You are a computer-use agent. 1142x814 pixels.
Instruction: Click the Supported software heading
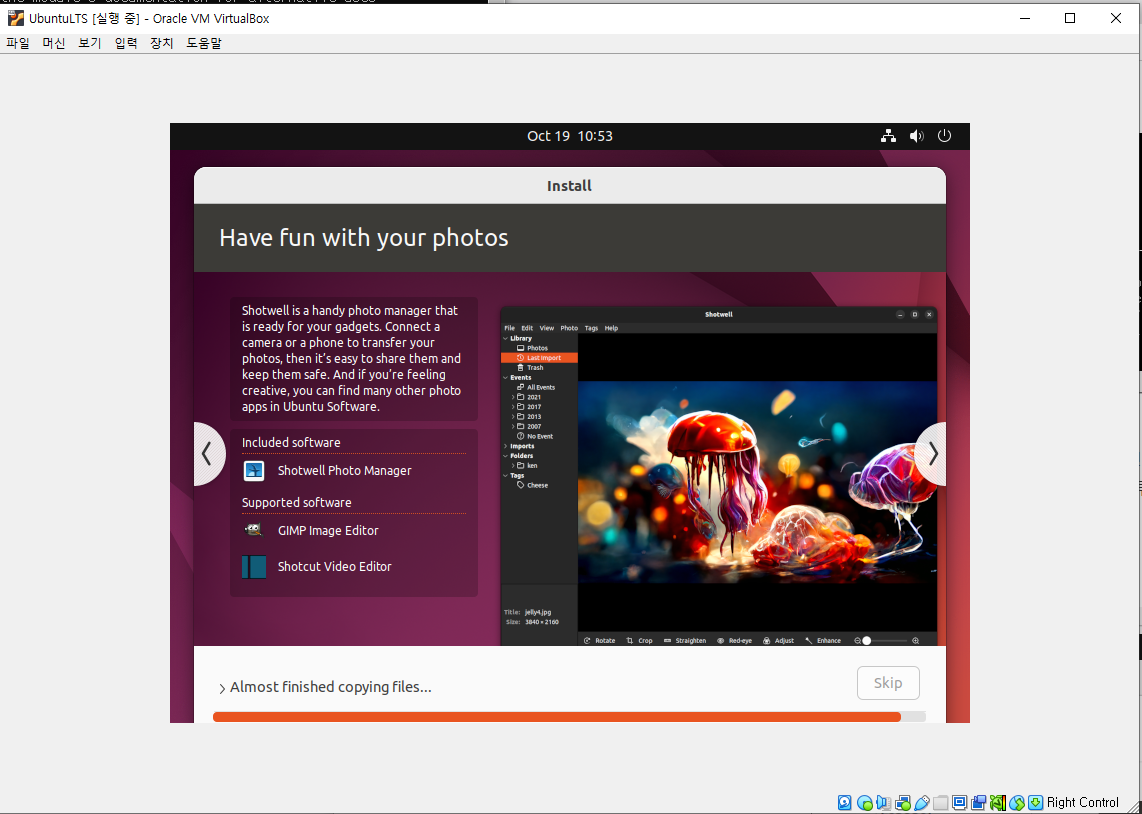pos(296,502)
